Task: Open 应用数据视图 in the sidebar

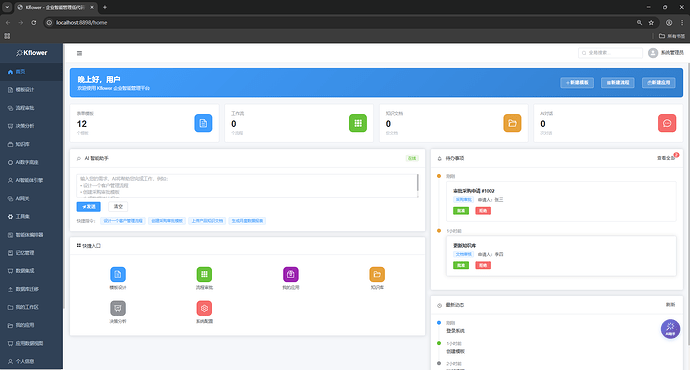Action: 31,343
